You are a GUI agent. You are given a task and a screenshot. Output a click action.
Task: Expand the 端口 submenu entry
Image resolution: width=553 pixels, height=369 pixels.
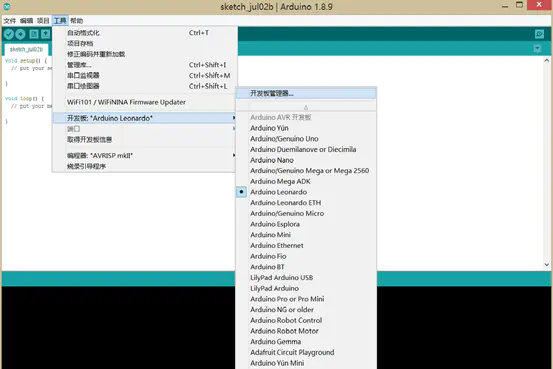point(145,129)
